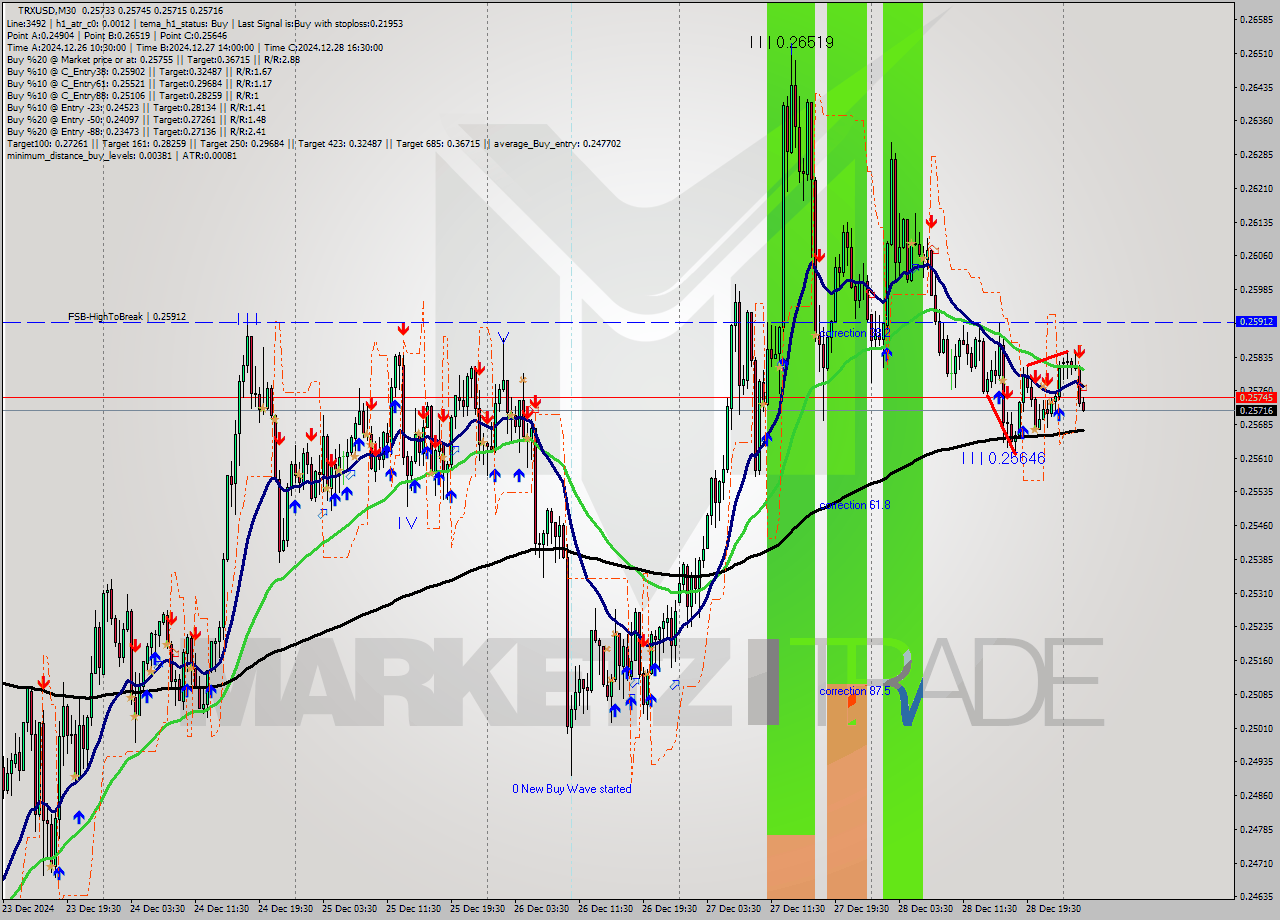
Task: Click the 0.24710 price axis value
Action: point(1257,862)
